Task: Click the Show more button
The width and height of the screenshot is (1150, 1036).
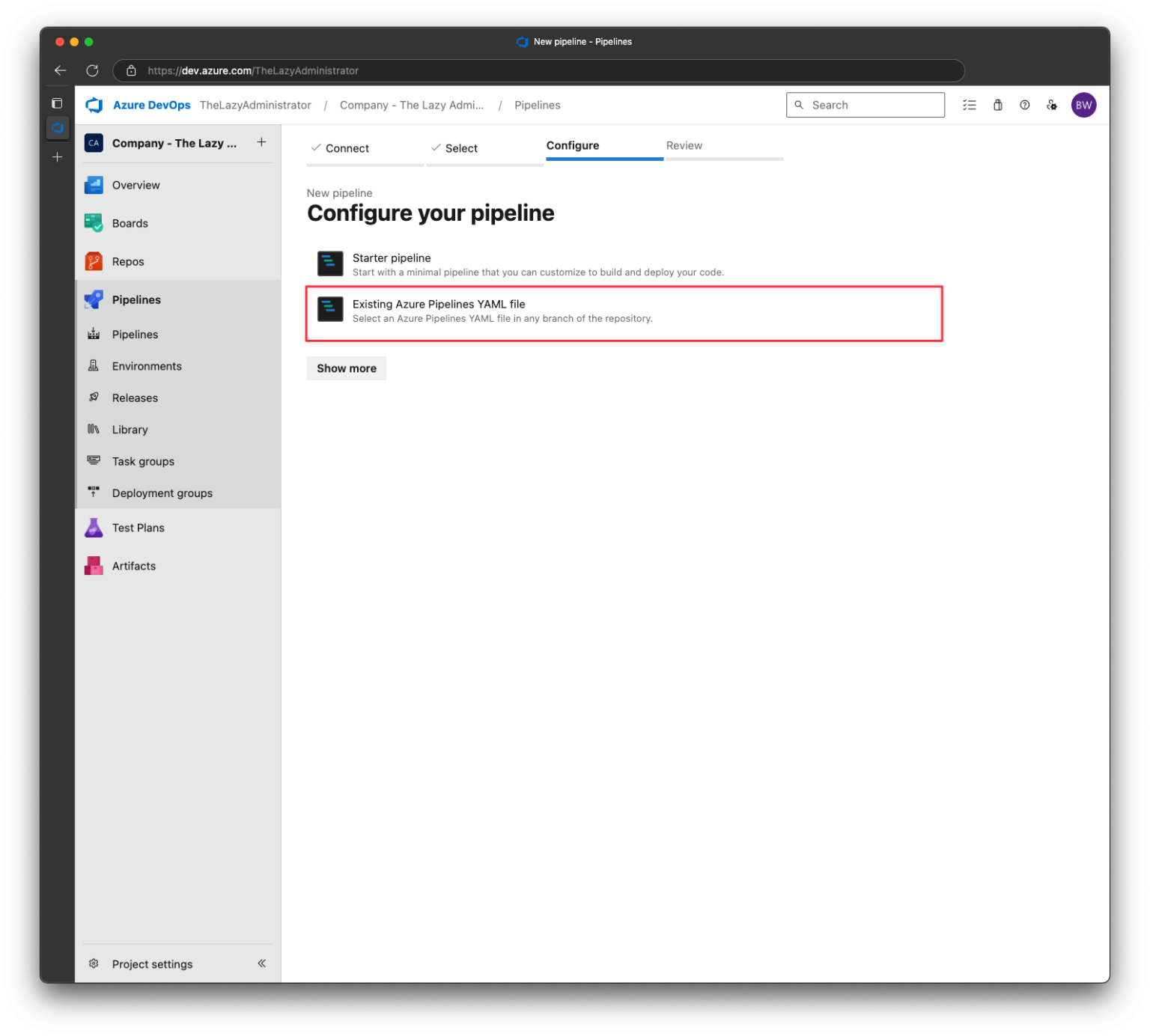Action: click(x=347, y=368)
